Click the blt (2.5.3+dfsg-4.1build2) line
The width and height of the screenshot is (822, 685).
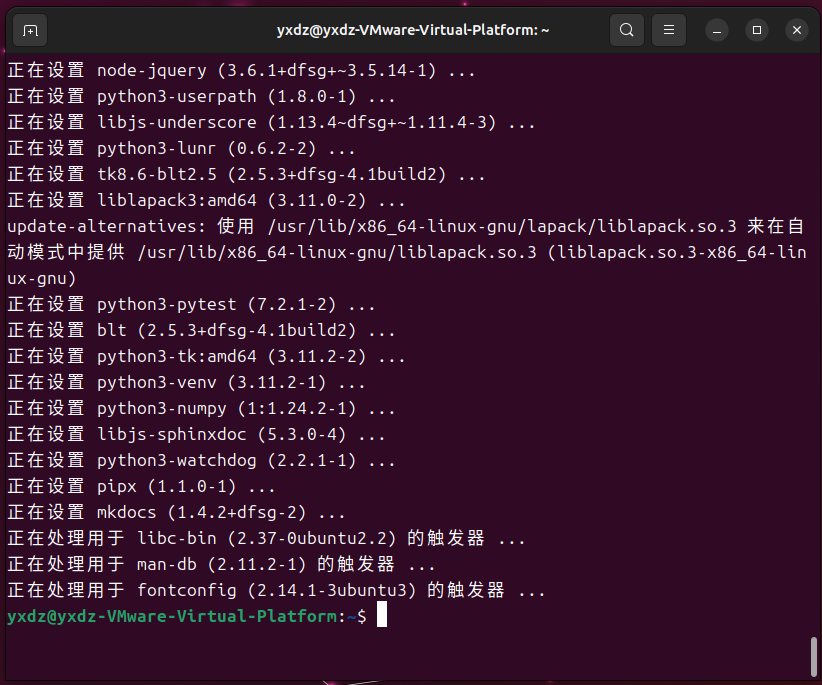201,330
